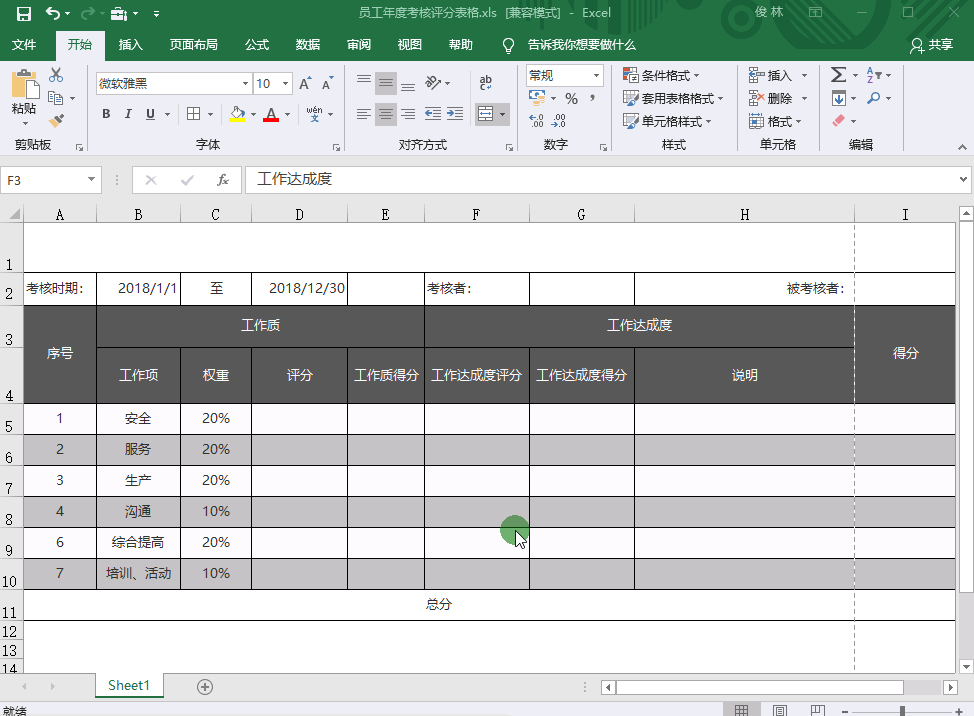Click the formula bar showing 工作达成度

600,180
